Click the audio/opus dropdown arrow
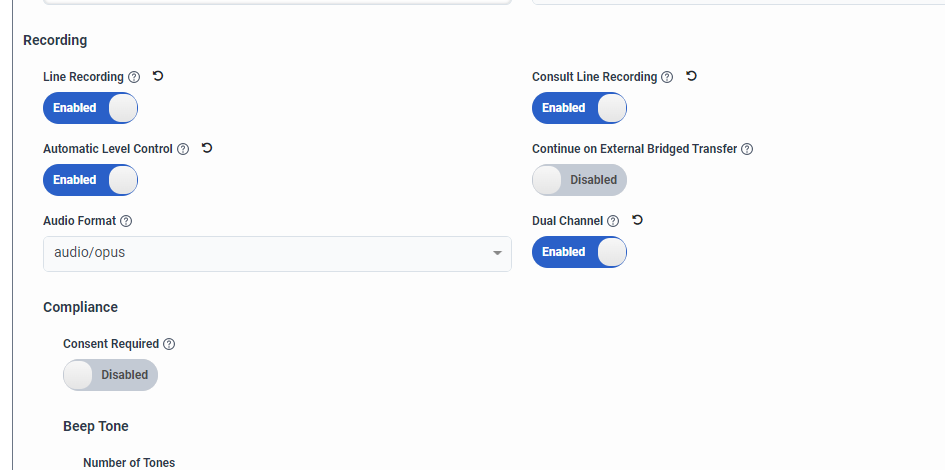 (497, 253)
